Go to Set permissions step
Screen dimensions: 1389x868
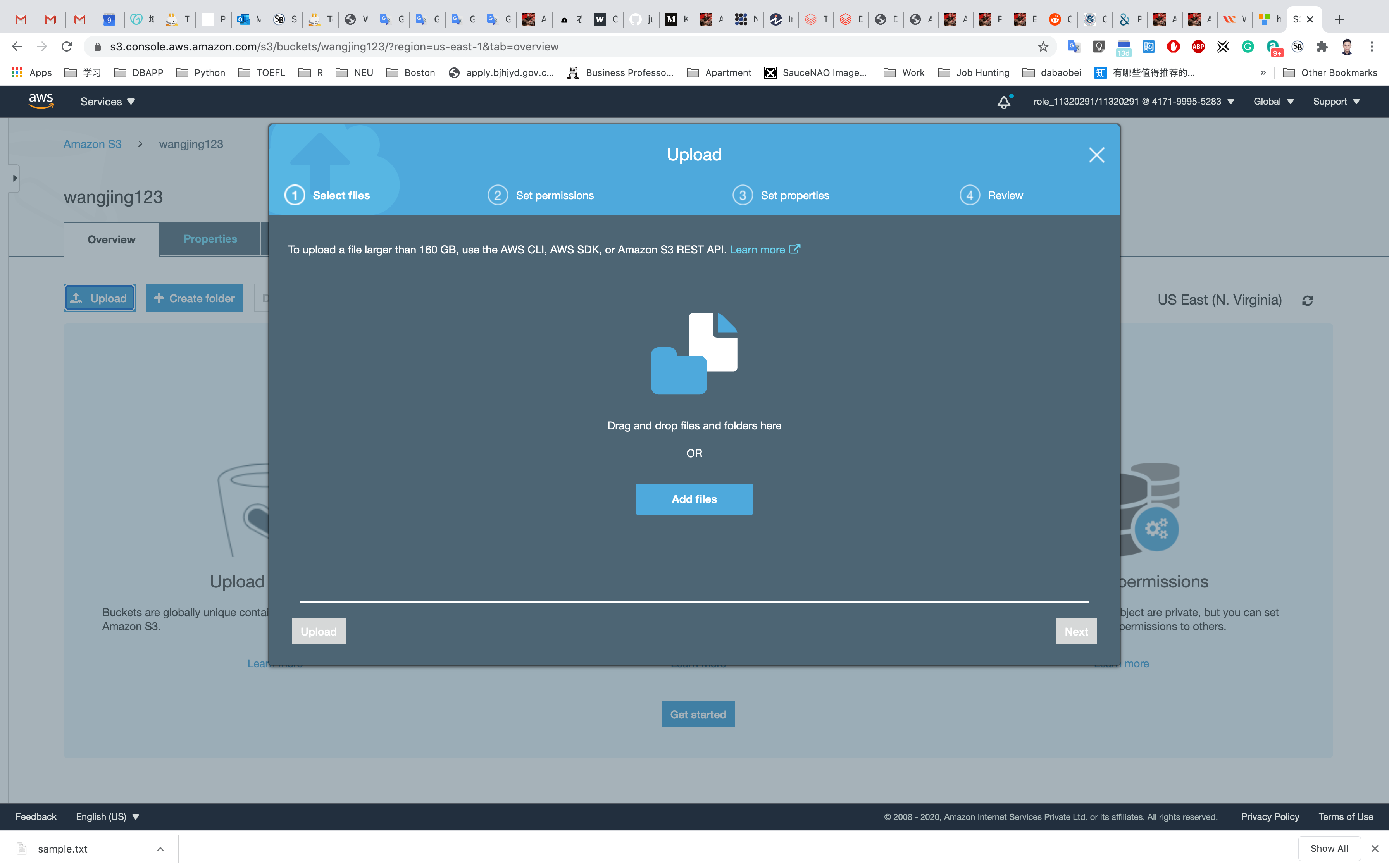541,195
